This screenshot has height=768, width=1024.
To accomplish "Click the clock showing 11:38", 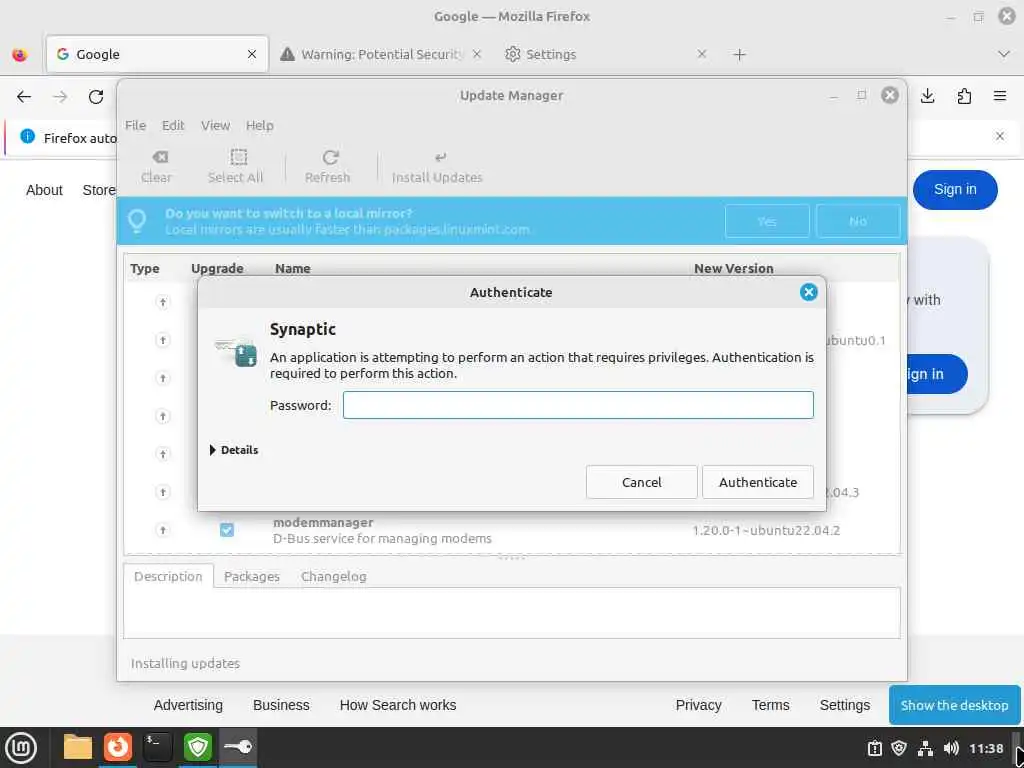I will (x=985, y=748).
